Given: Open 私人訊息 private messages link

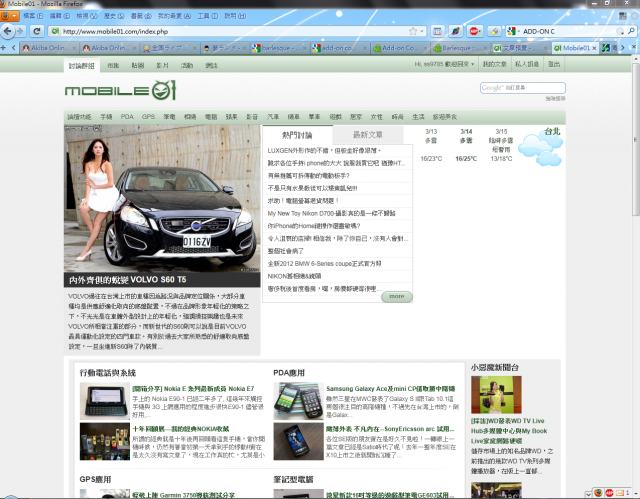Looking at the screenshot, I should click(527, 64).
